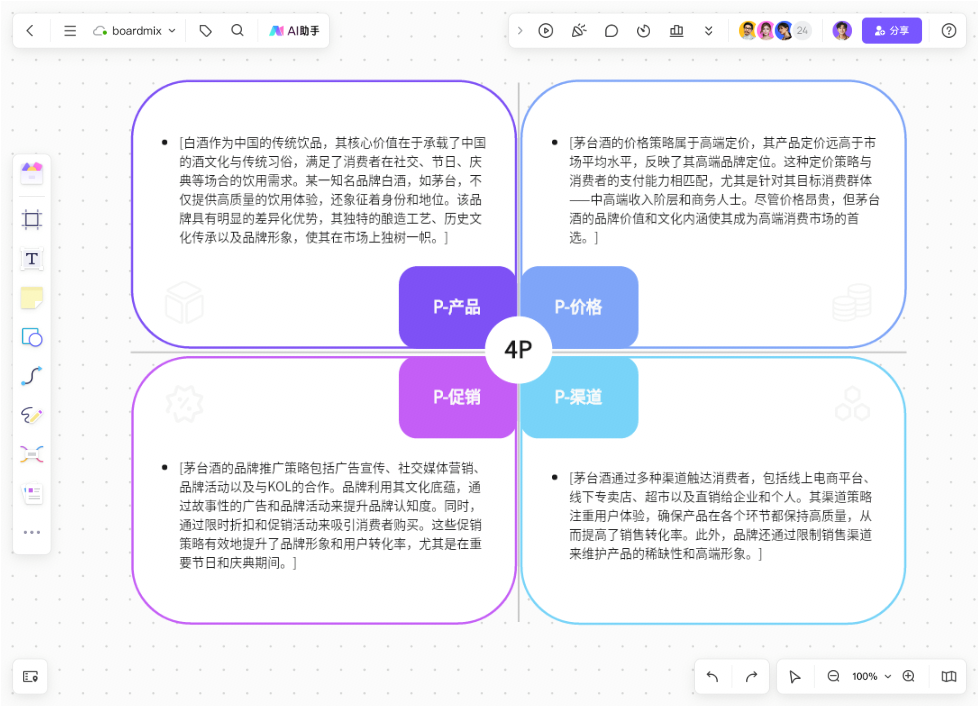Select the Shapes tool
Viewport: 979px width, 707px height.
tap(32, 337)
